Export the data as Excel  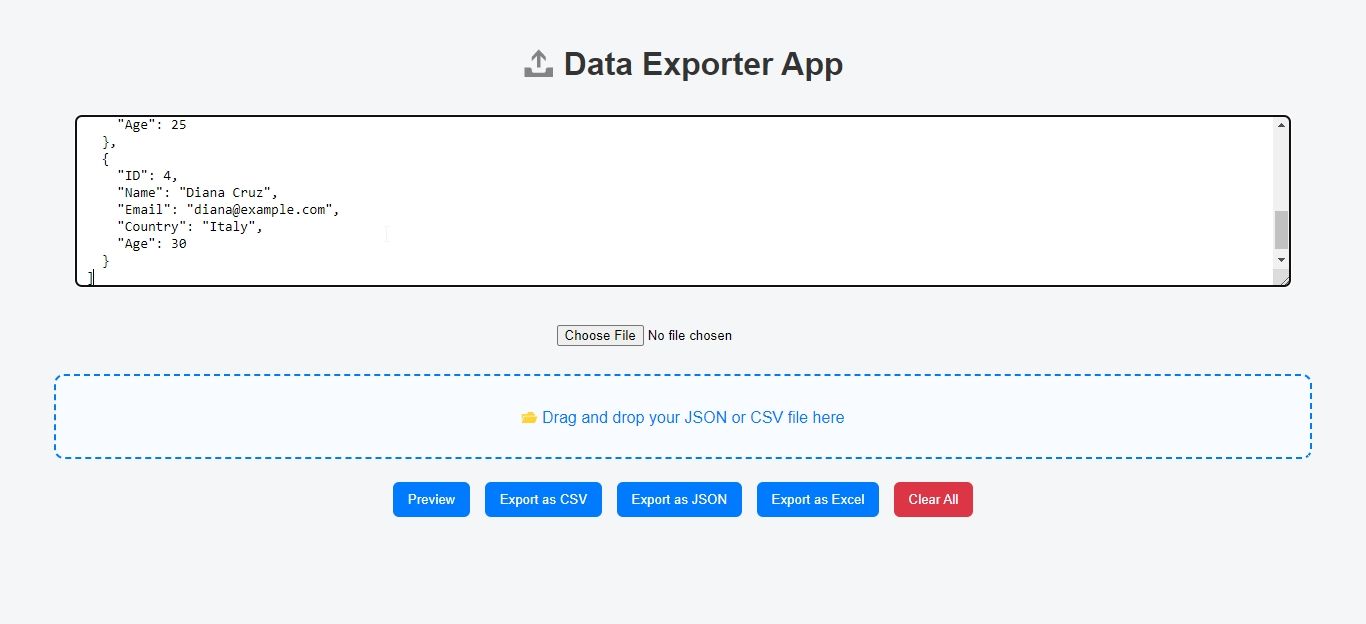tap(817, 500)
